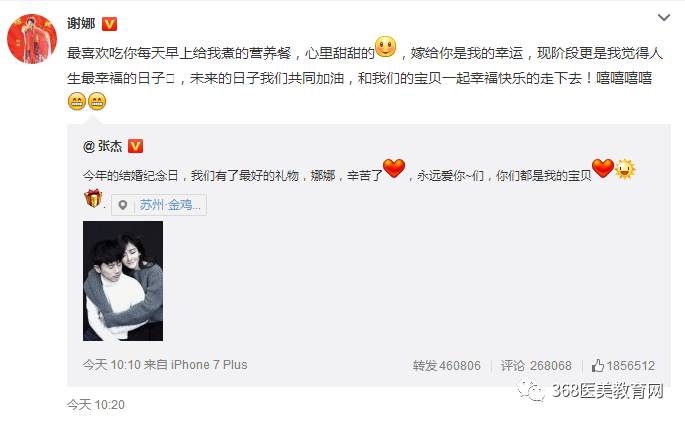Click the verified V badge beside 张杰
Image resolution: width=685 pixels, height=421 pixels.
coord(135,146)
